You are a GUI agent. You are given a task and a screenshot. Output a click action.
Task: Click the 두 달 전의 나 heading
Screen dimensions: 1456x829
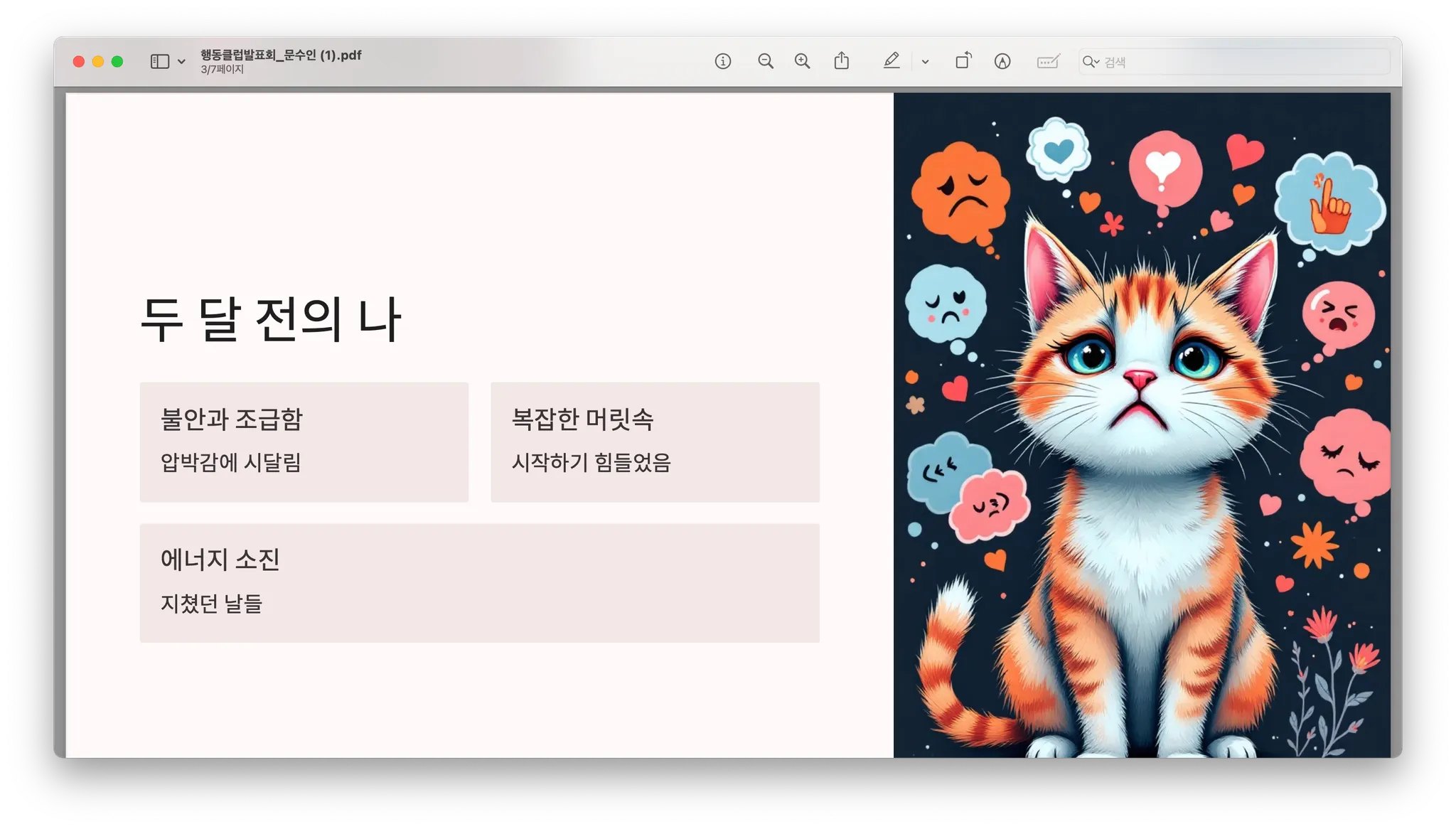[x=270, y=320]
